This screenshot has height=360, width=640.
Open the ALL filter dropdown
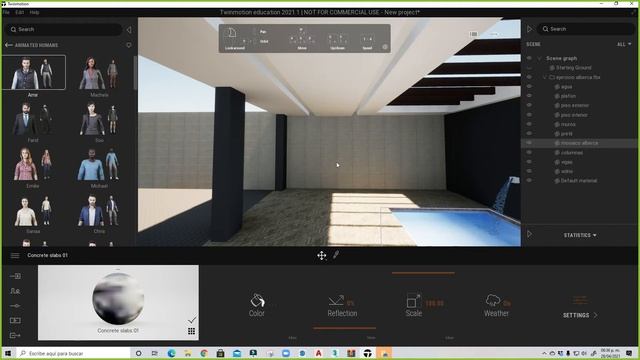(x=624, y=44)
